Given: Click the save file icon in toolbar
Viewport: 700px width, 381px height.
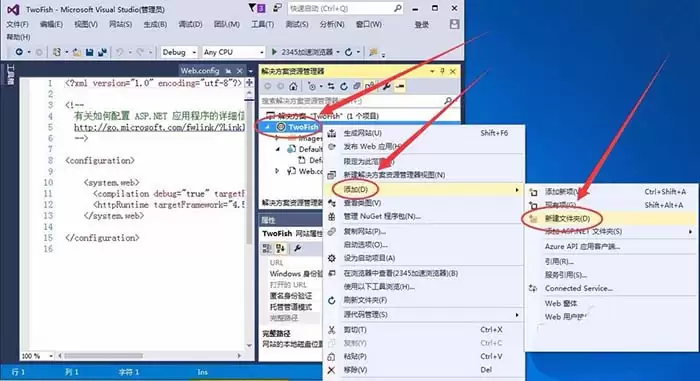Looking at the screenshot, I should click(x=89, y=52).
